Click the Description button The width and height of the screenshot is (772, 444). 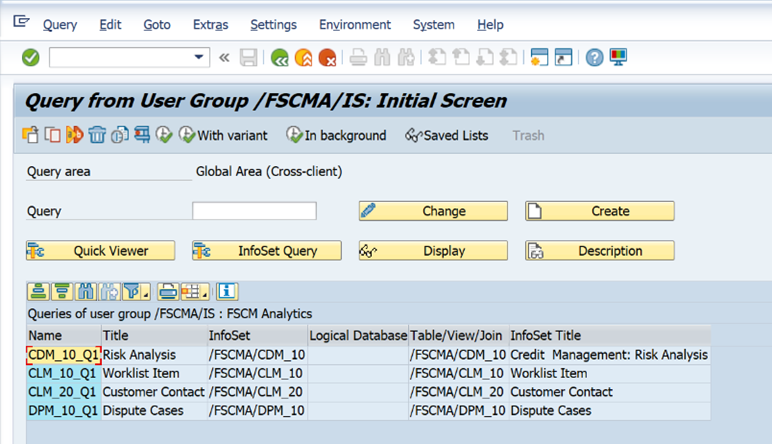(600, 251)
